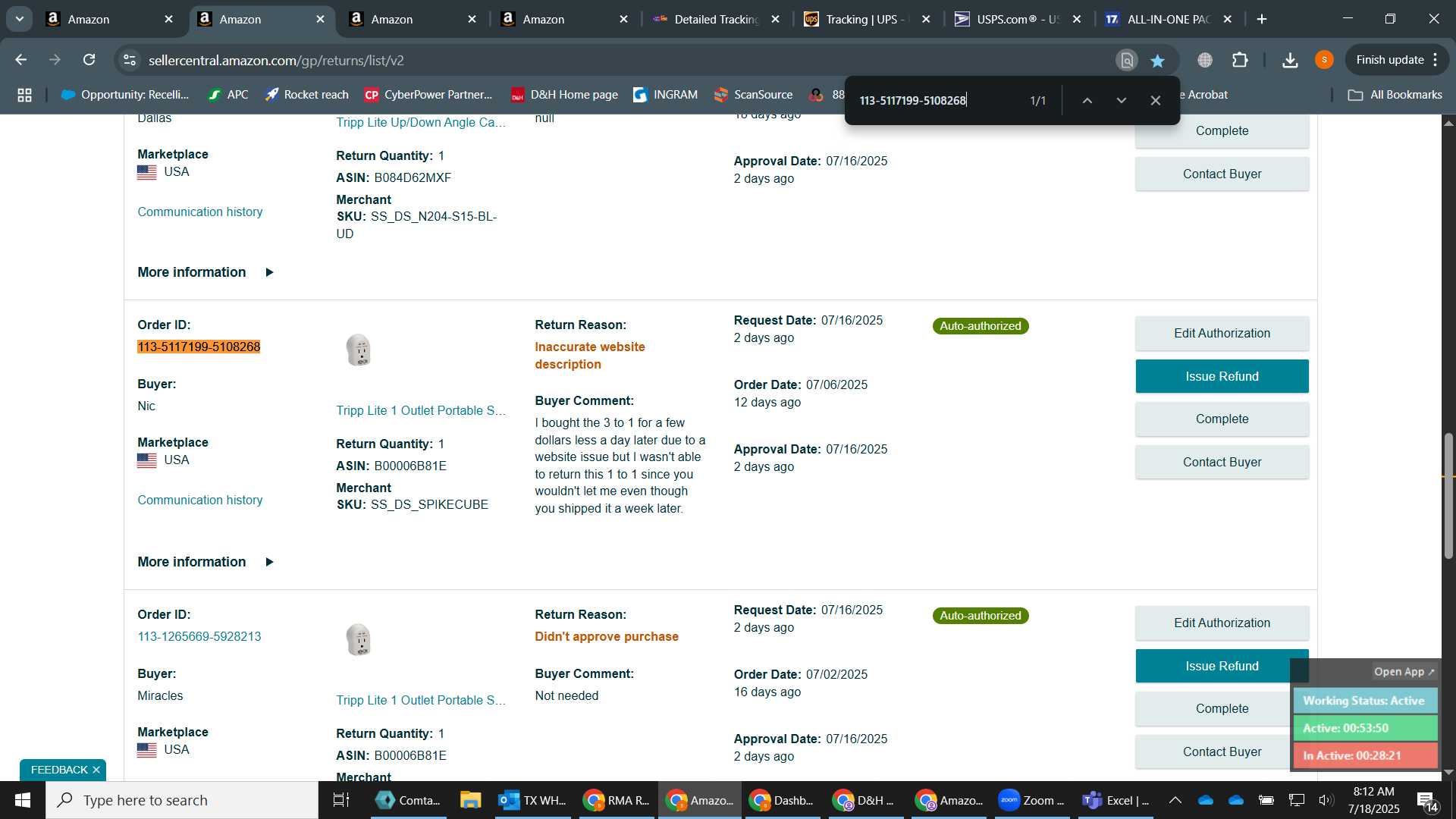Screen dimensions: 1456x819
Task: Click the find-in-page text field
Action: [x=937, y=100]
